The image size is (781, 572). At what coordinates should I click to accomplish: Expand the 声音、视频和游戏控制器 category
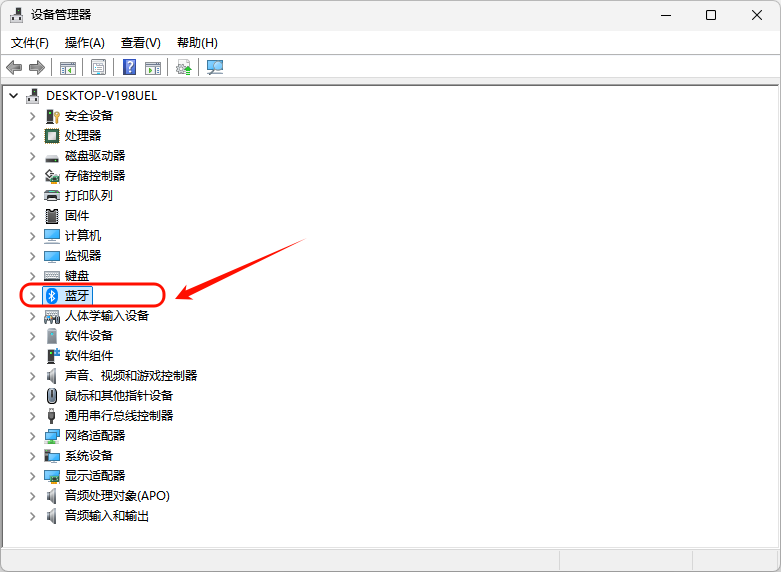pyautogui.click(x=32, y=376)
